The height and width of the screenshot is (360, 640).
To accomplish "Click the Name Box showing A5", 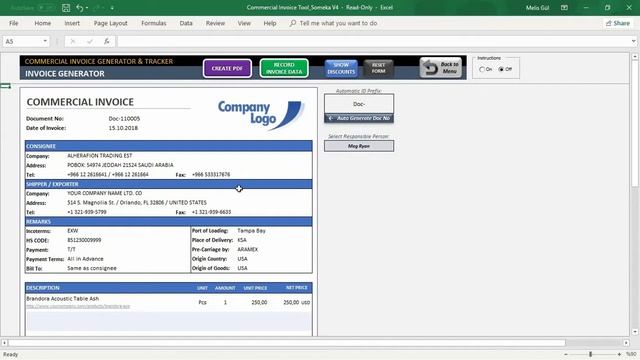I will coord(22,41).
